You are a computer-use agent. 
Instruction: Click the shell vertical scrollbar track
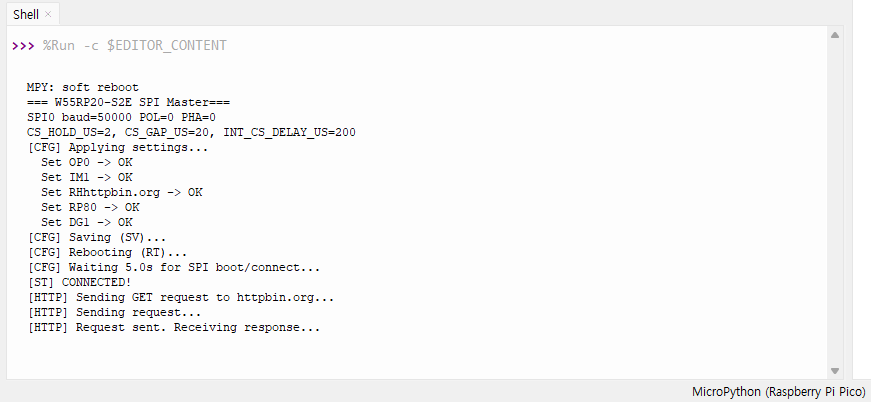835,200
